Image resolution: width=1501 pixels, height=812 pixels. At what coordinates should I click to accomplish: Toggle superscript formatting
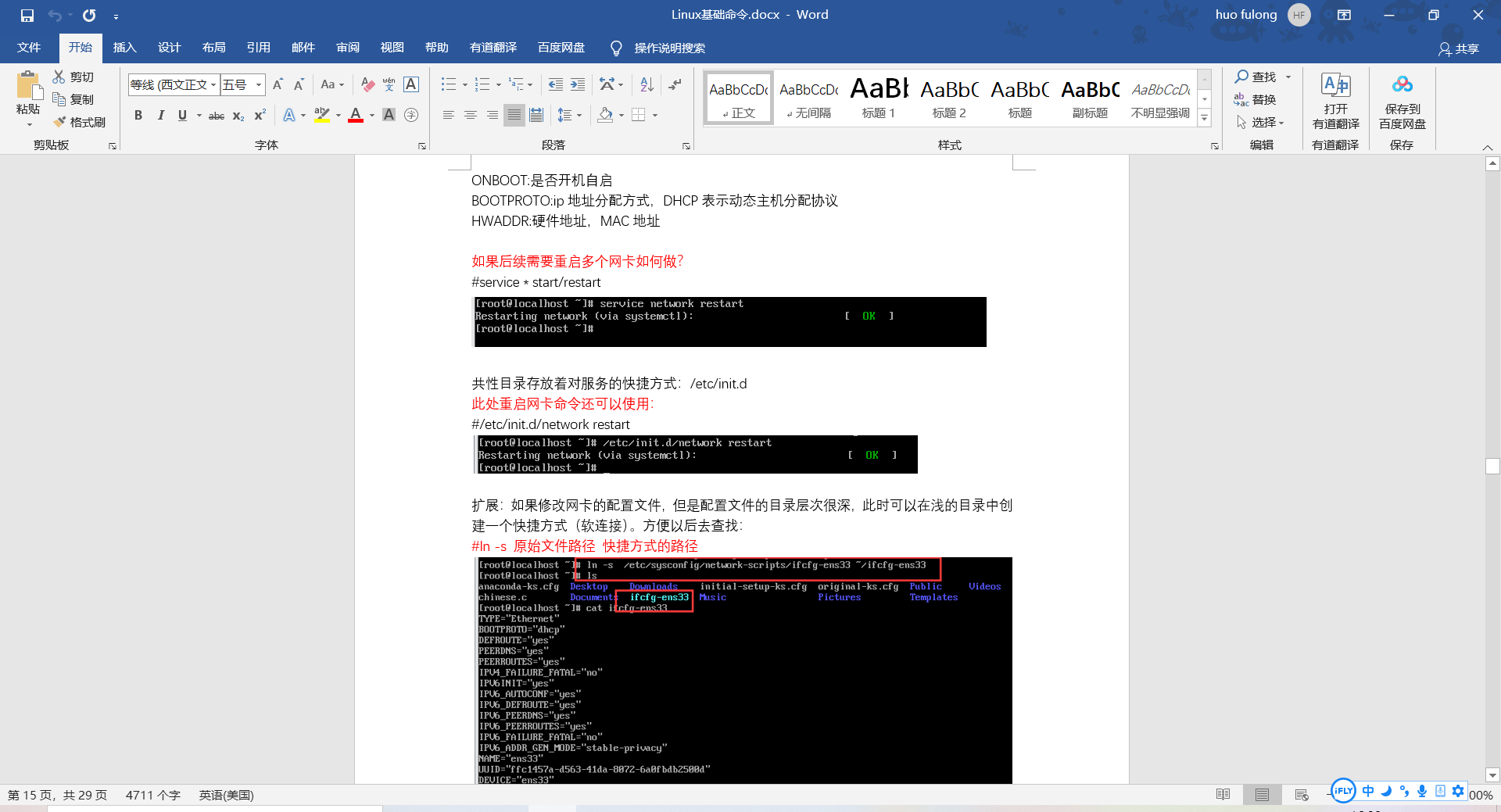258,115
